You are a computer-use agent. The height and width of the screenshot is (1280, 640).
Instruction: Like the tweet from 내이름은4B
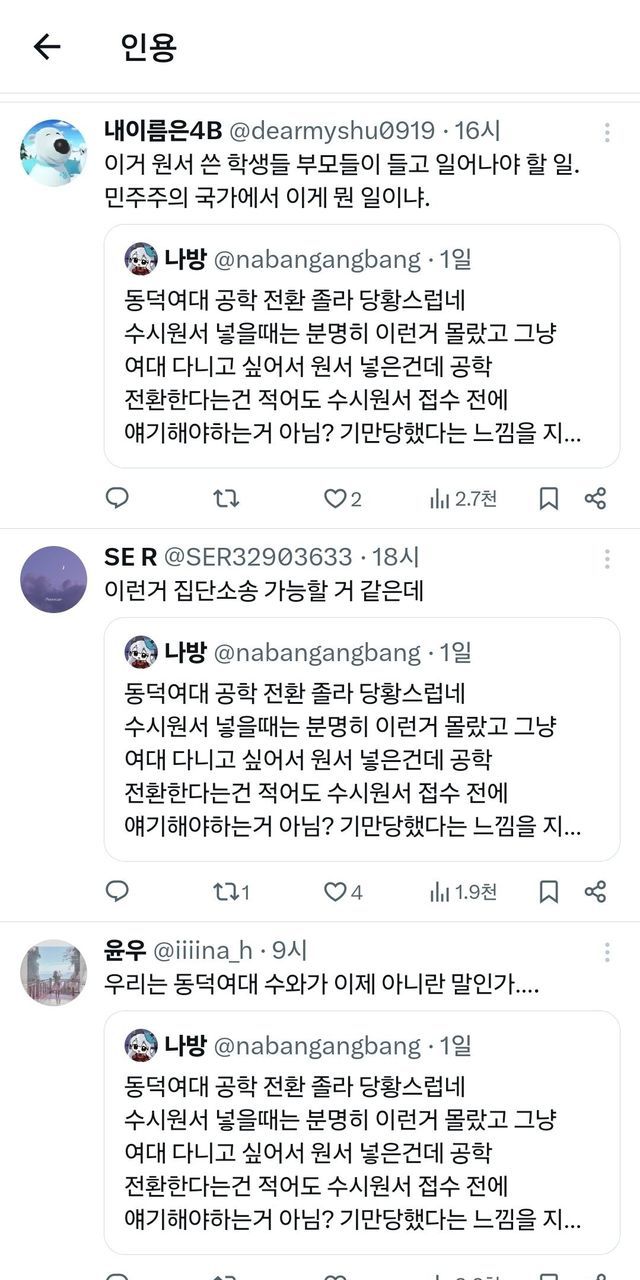335,498
